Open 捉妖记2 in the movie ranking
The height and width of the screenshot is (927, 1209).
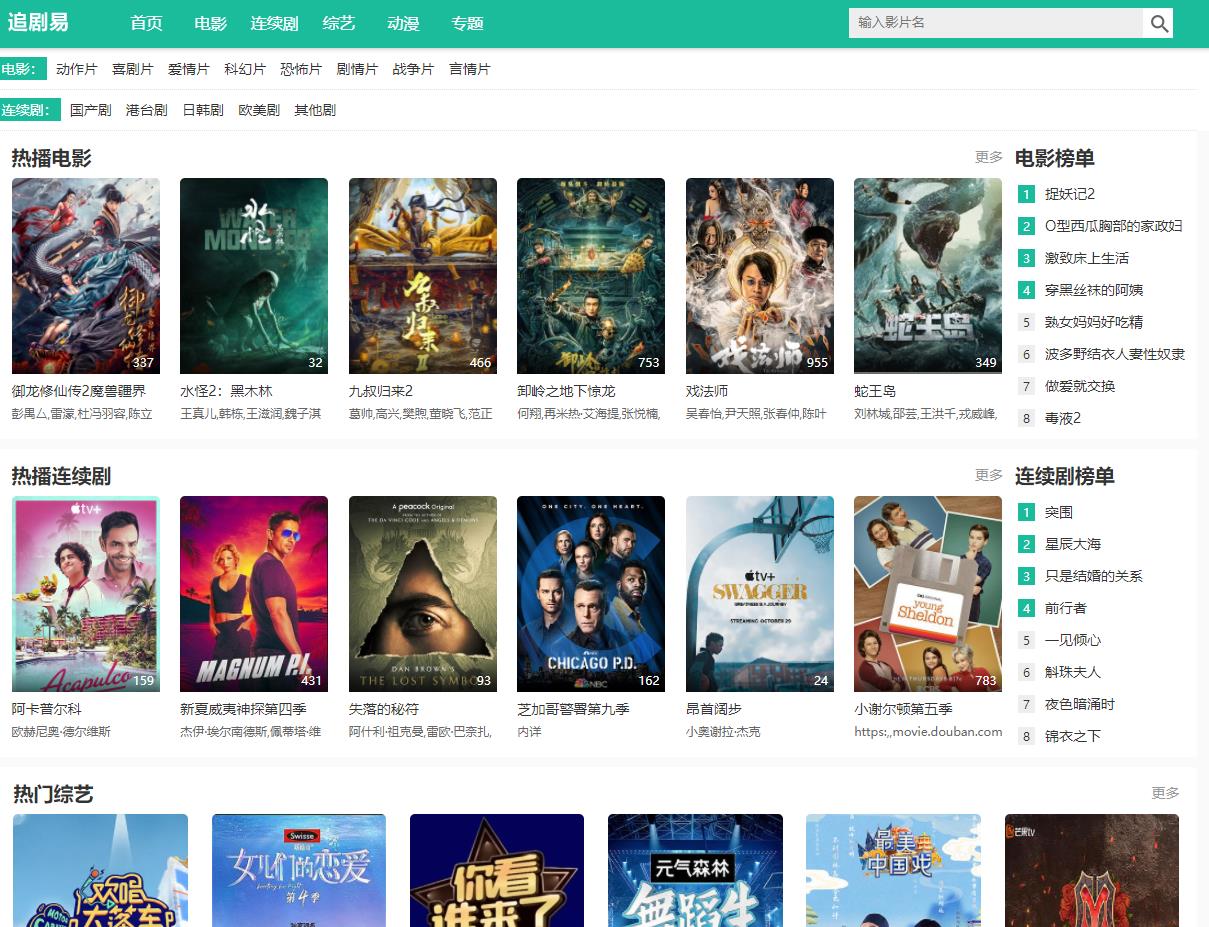(1069, 194)
